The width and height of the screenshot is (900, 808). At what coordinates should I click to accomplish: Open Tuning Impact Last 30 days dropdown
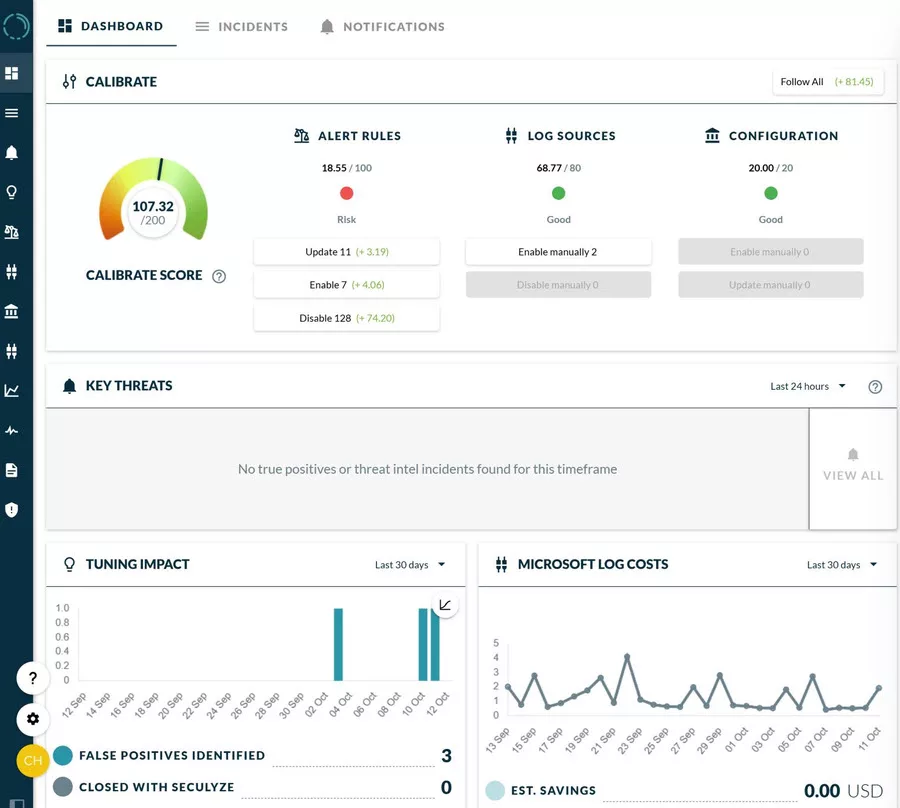tap(410, 565)
